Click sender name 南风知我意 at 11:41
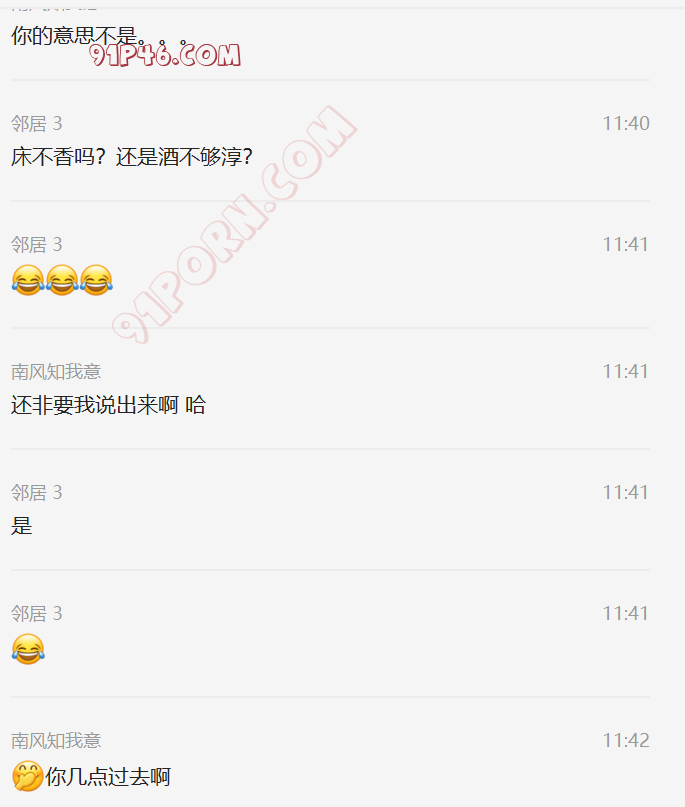 tap(56, 372)
